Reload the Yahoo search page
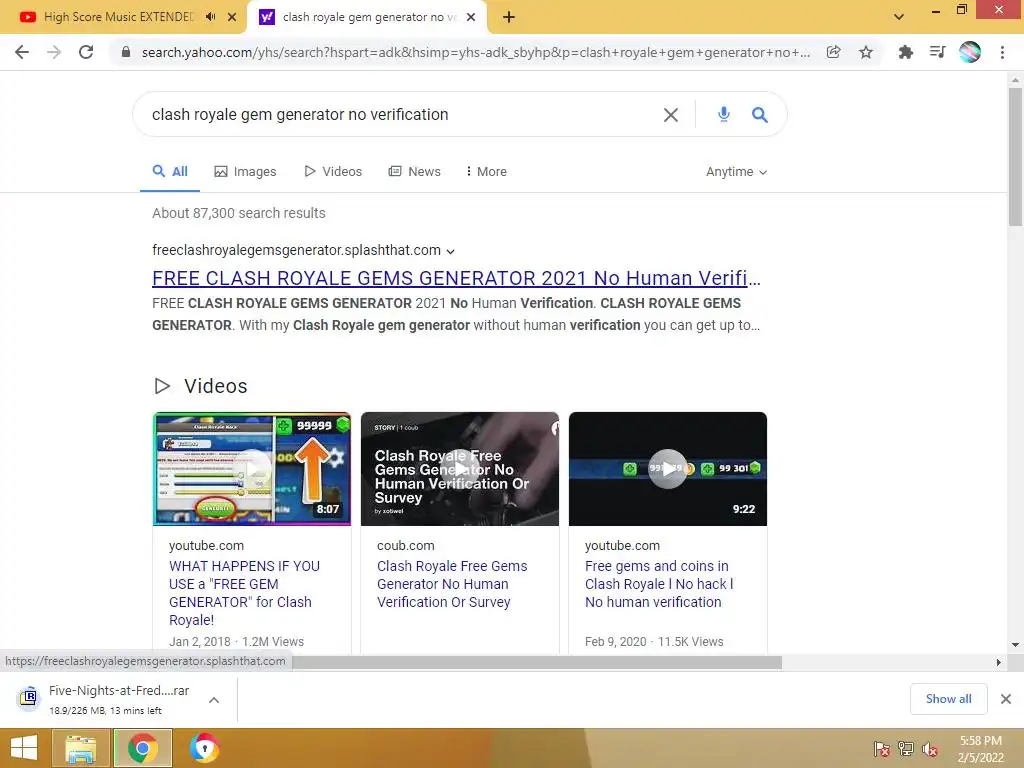The image size is (1024, 768). click(x=86, y=52)
